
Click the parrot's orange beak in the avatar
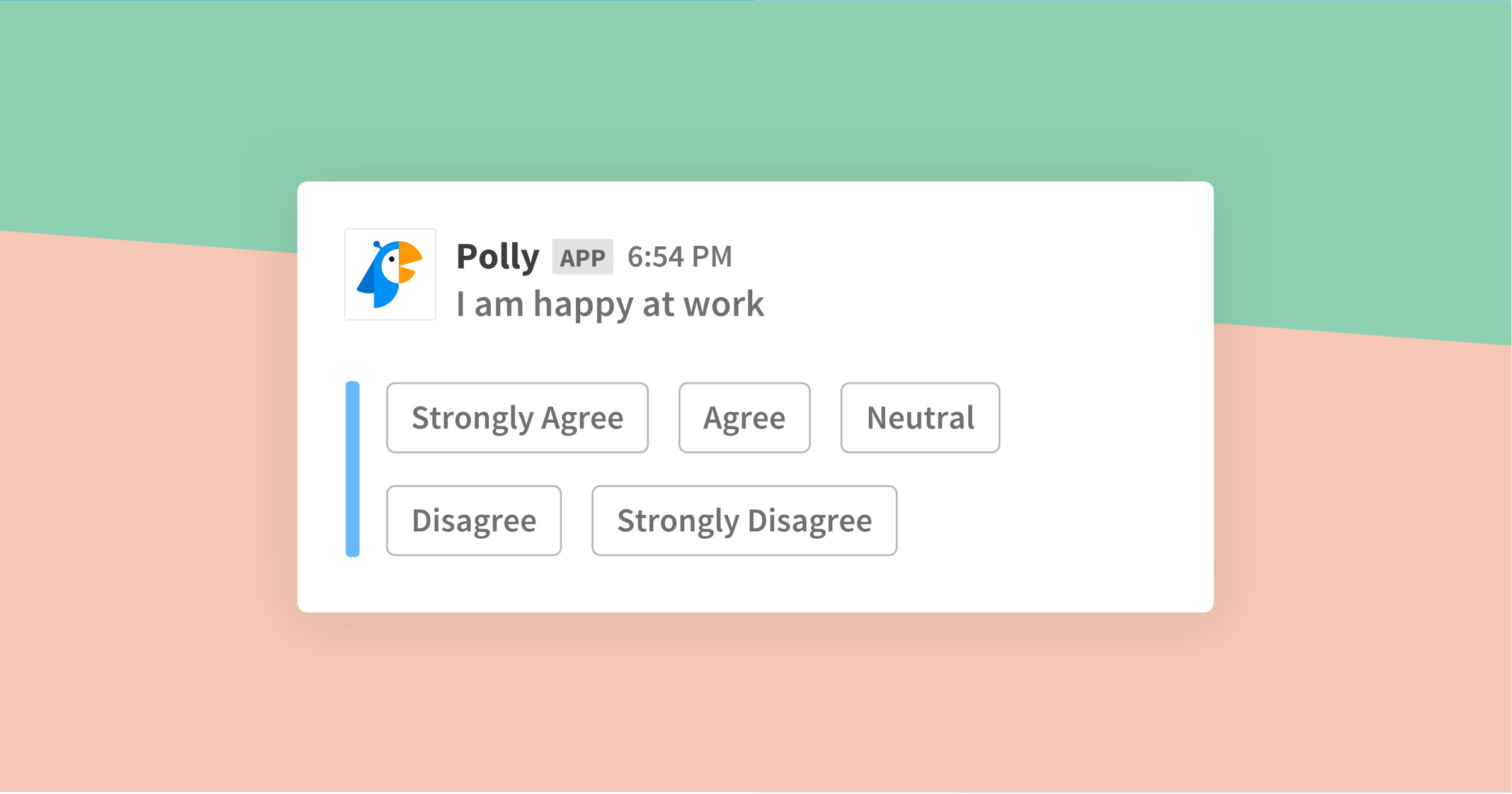pos(410,255)
